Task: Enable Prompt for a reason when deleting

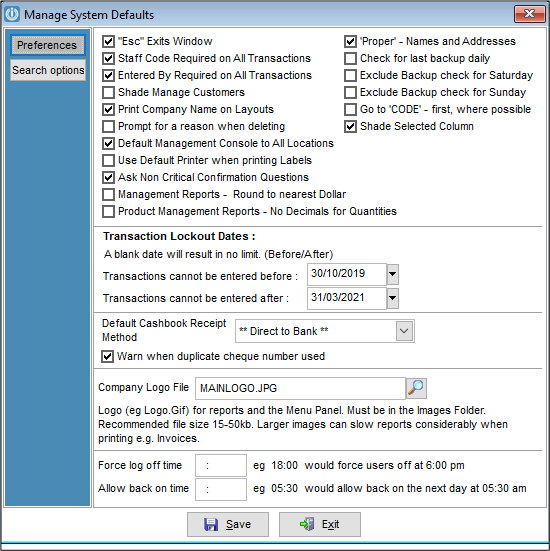Action: [x=108, y=127]
